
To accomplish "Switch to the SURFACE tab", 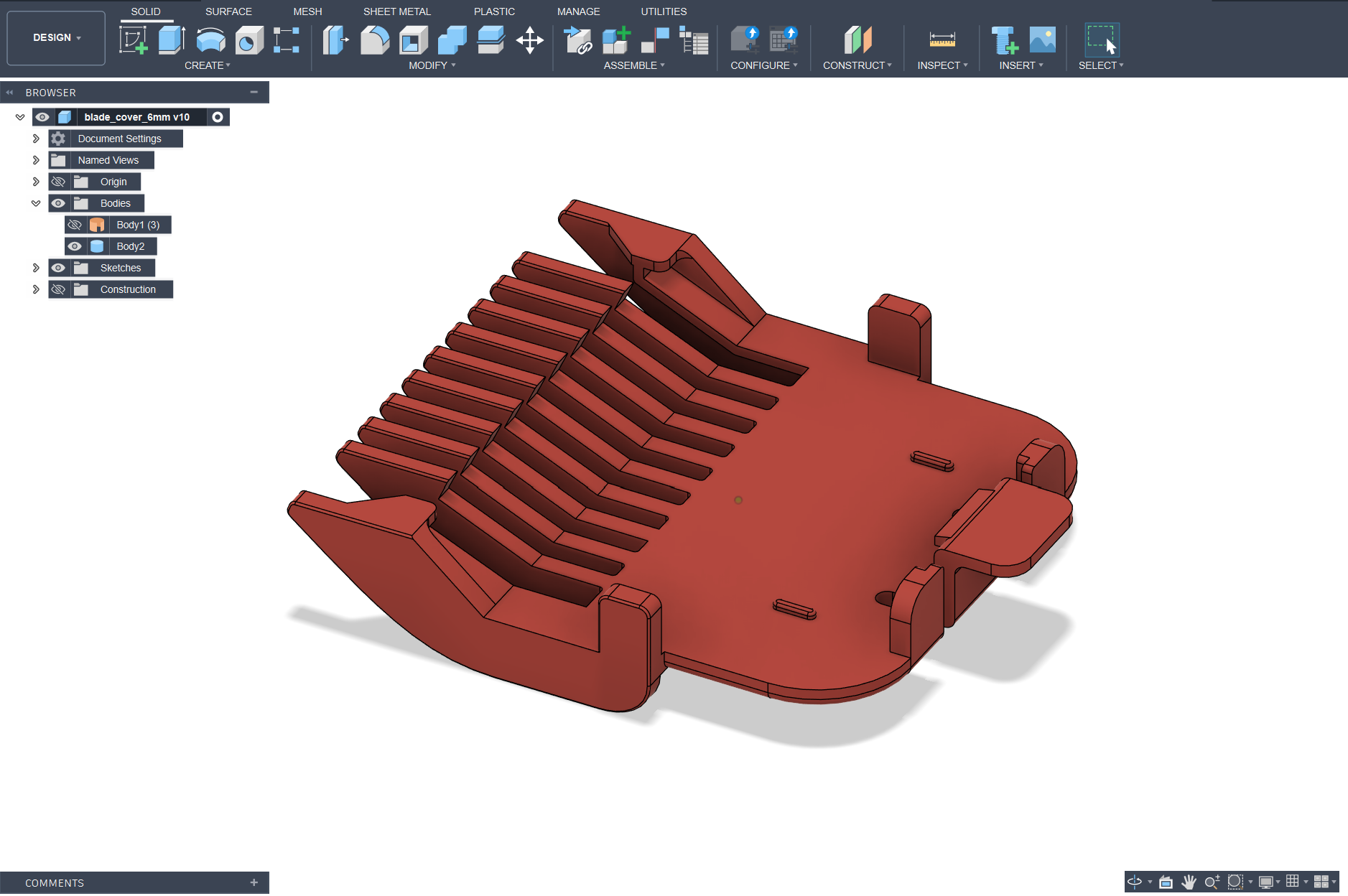I will (x=228, y=11).
